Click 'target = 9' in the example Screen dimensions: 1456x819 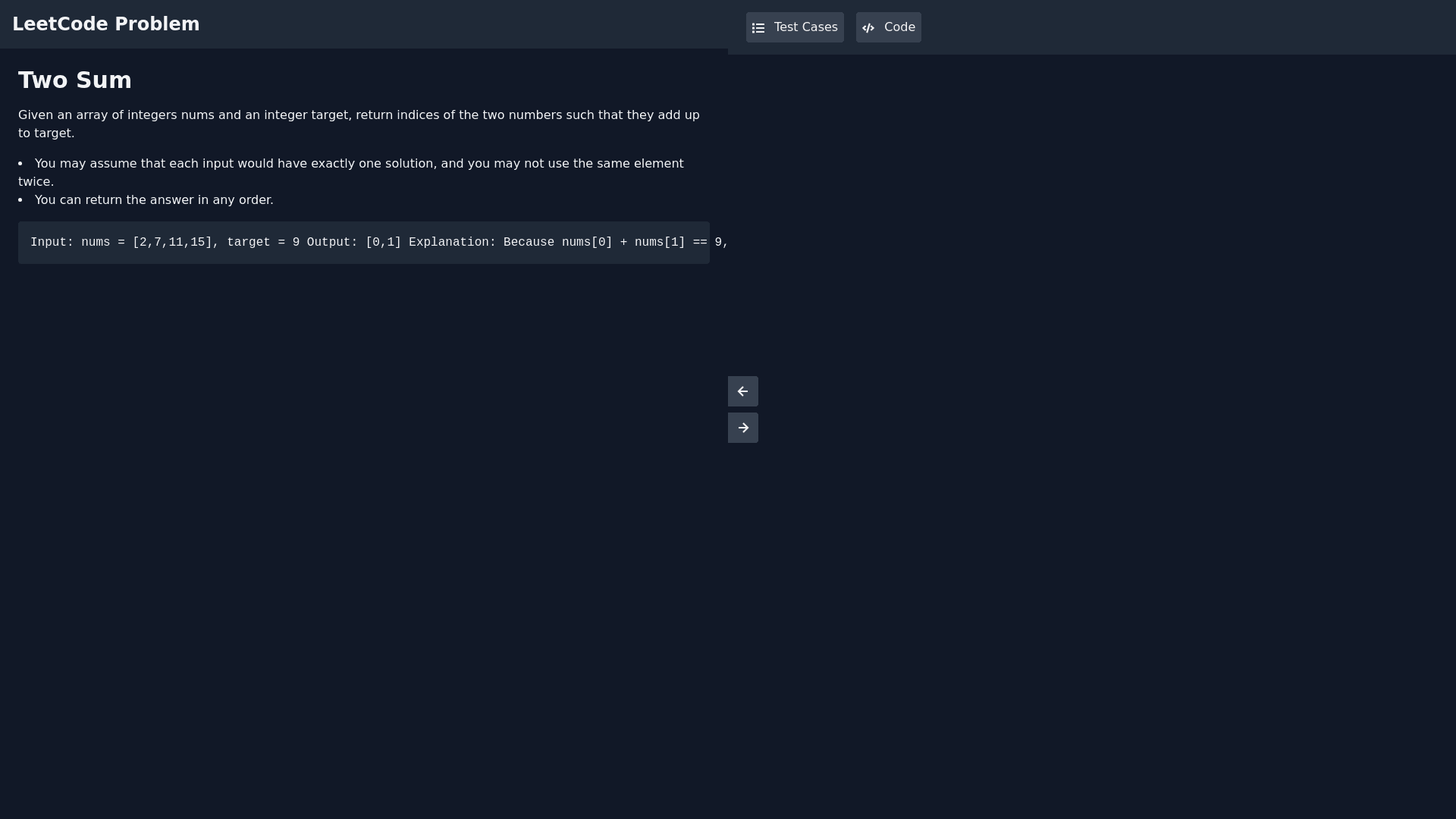[x=262, y=243]
